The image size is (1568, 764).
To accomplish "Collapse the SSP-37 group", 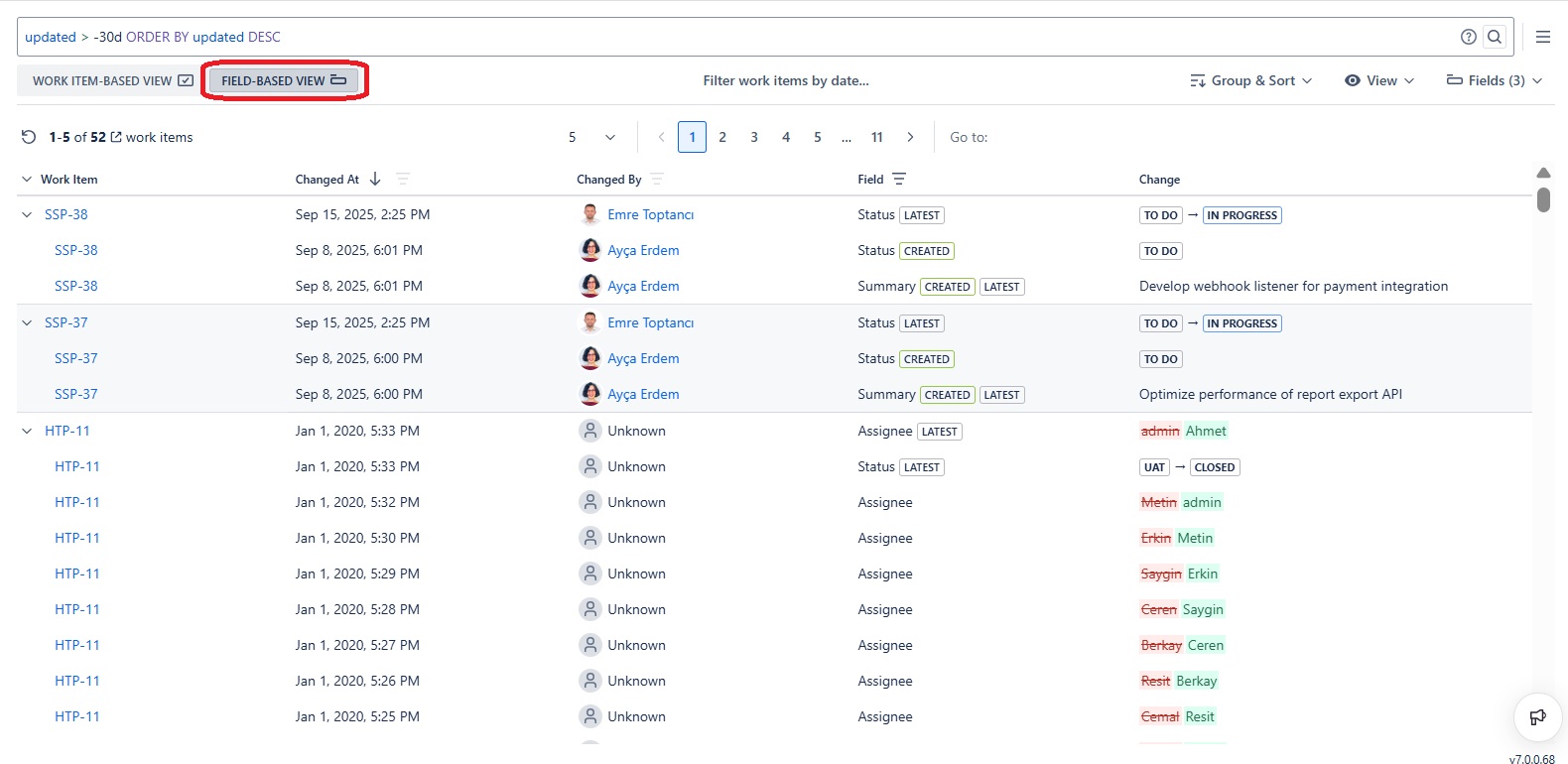I will tap(27, 322).
